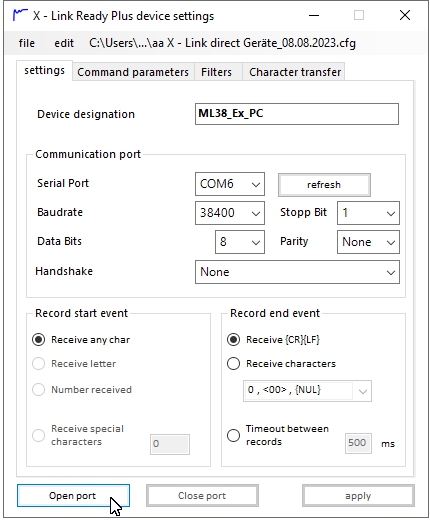Screen dimensions: 430x520
Task: Enable Timeout between records option
Action: click(x=233, y=435)
